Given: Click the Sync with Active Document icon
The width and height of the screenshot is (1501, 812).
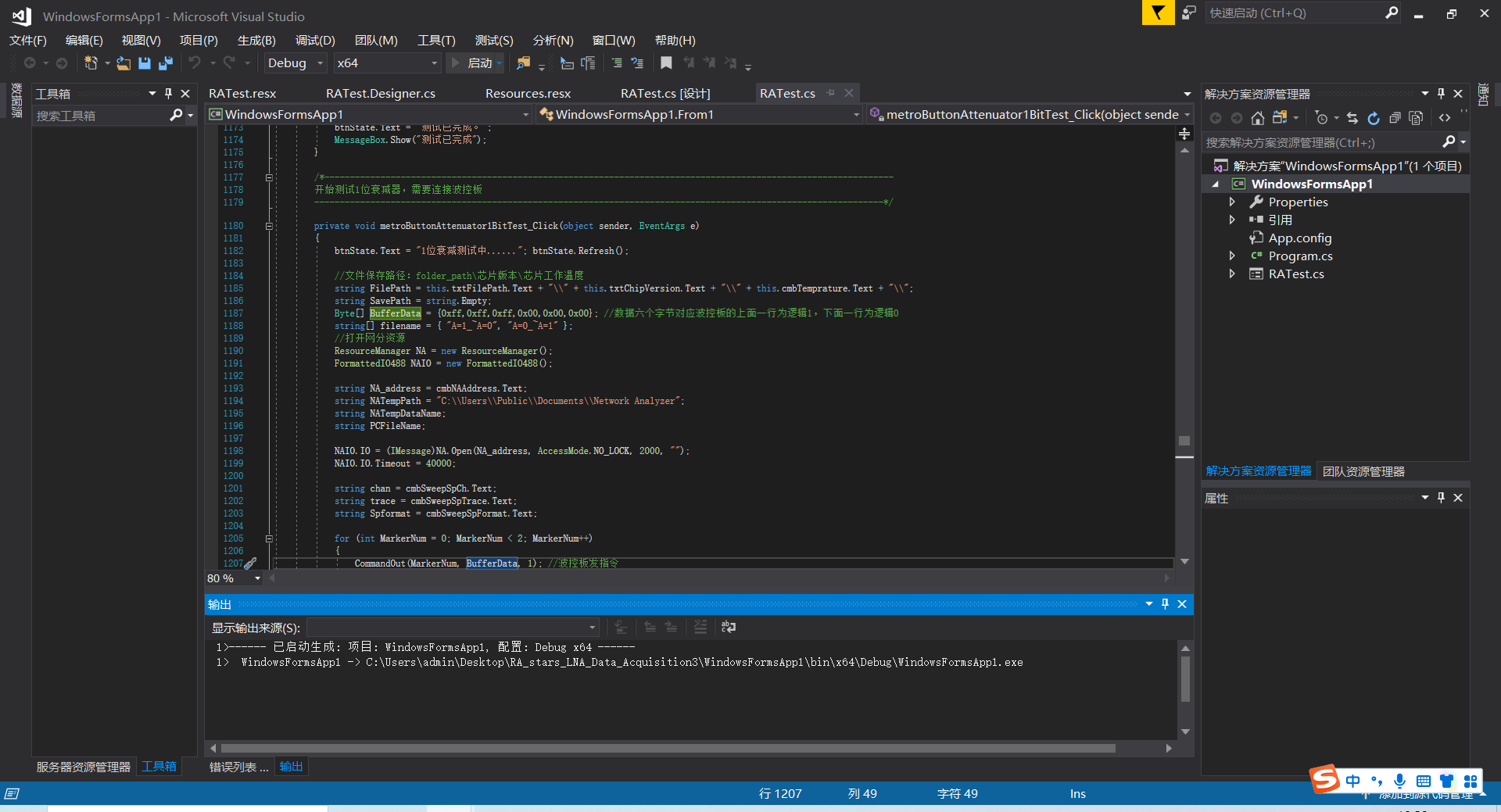Looking at the screenshot, I should point(1352,118).
